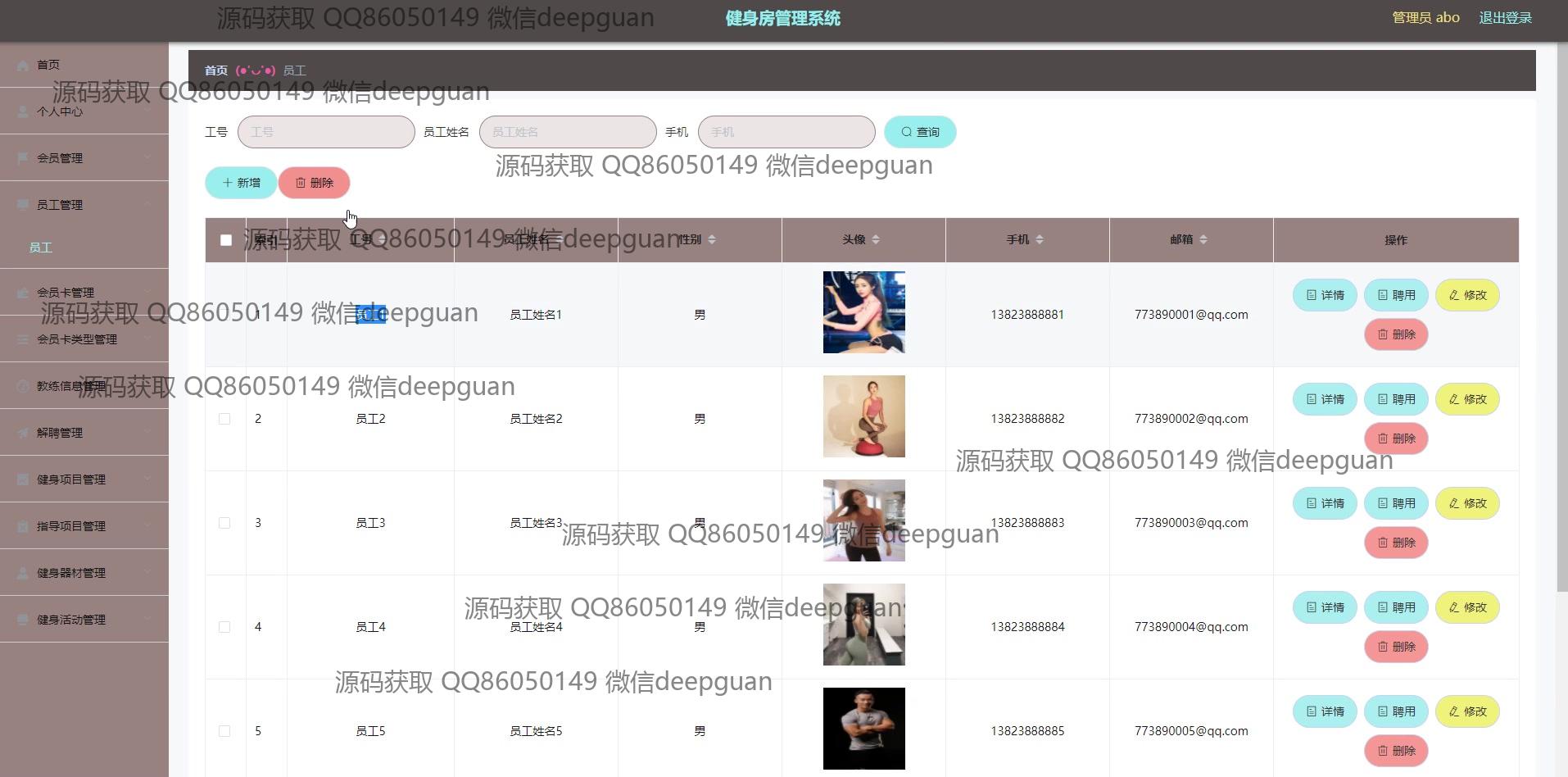The image size is (1568, 777).
Task: Click the 员工姓名 search input field
Action: click(x=568, y=132)
